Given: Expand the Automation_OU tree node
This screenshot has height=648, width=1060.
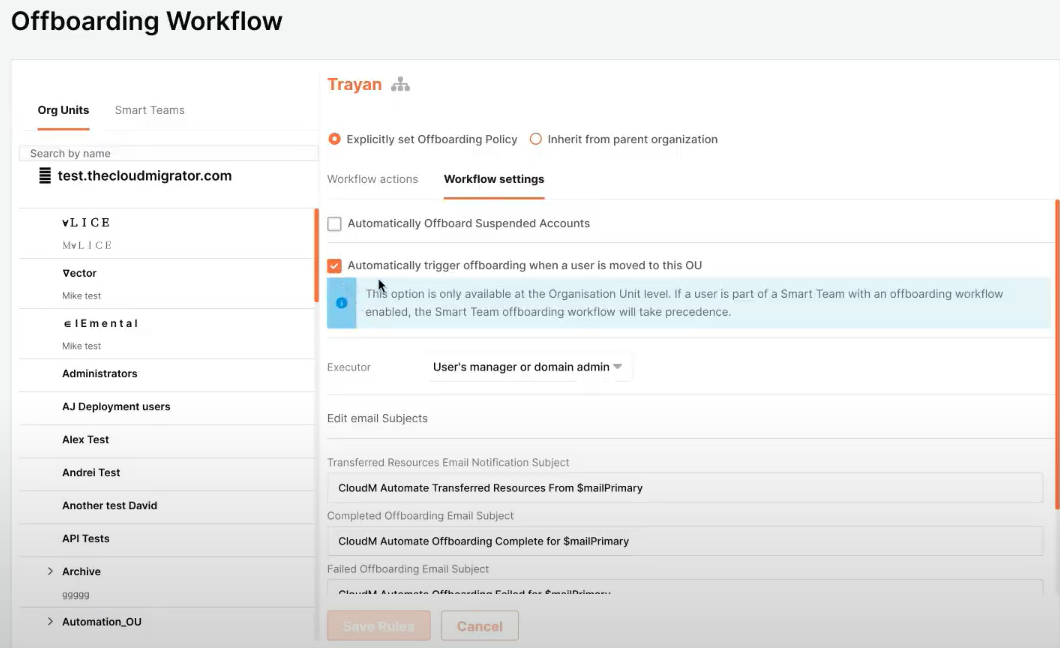Looking at the screenshot, I should pyautogui.click(x=50, y=622).
